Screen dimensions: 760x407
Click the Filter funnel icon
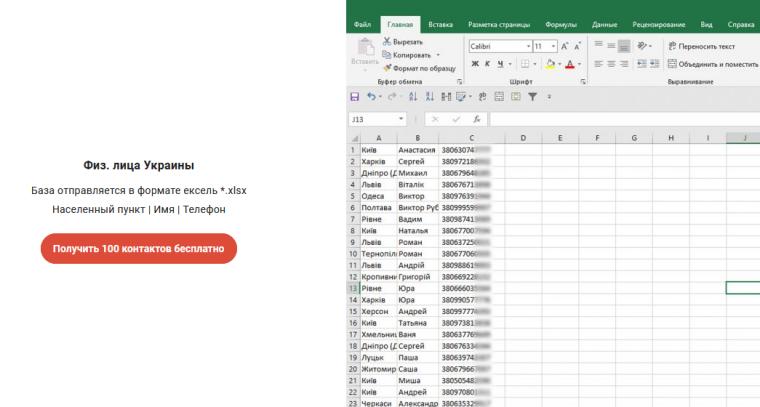click(532, 97)
